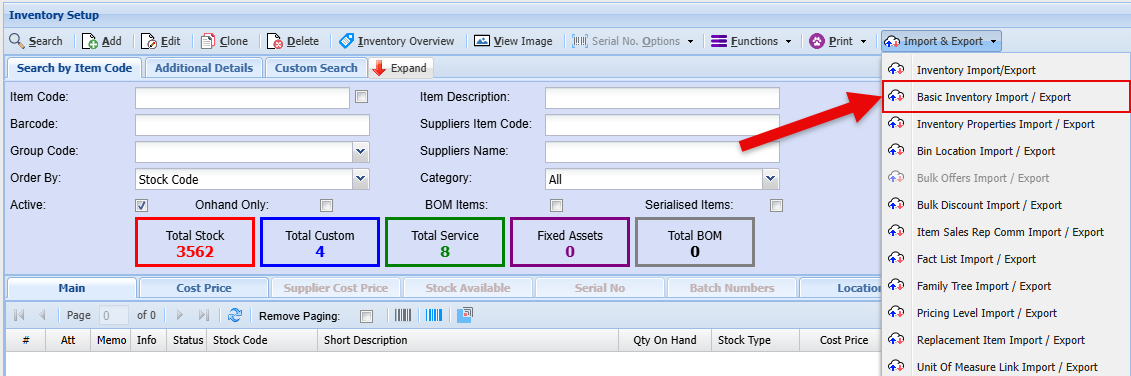Click the Stock Code column header
This screenshot has width=1131, height=376.
click(262, 340)
